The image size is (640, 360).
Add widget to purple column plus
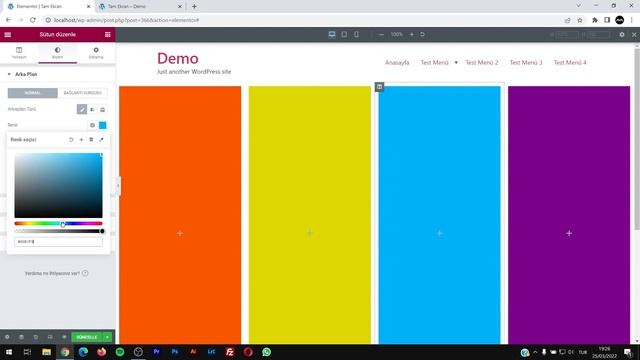tap(569, 233)
